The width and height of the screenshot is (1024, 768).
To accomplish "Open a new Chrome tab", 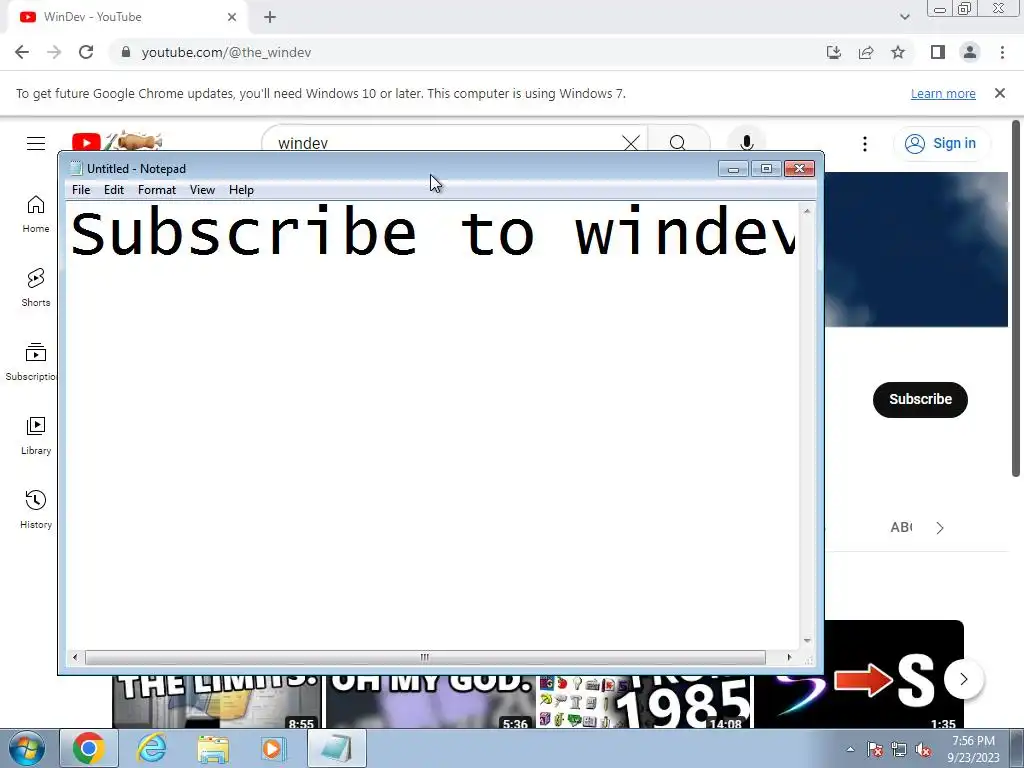I will pos(270,17).
